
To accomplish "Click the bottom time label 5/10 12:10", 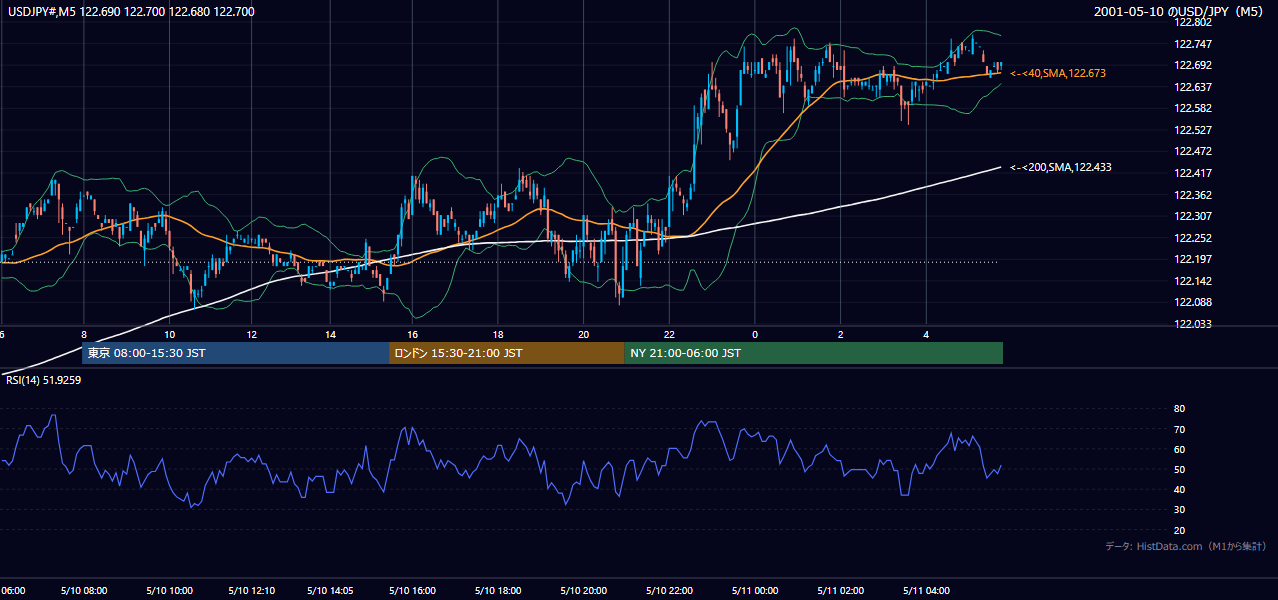I will tap(252, 590).
